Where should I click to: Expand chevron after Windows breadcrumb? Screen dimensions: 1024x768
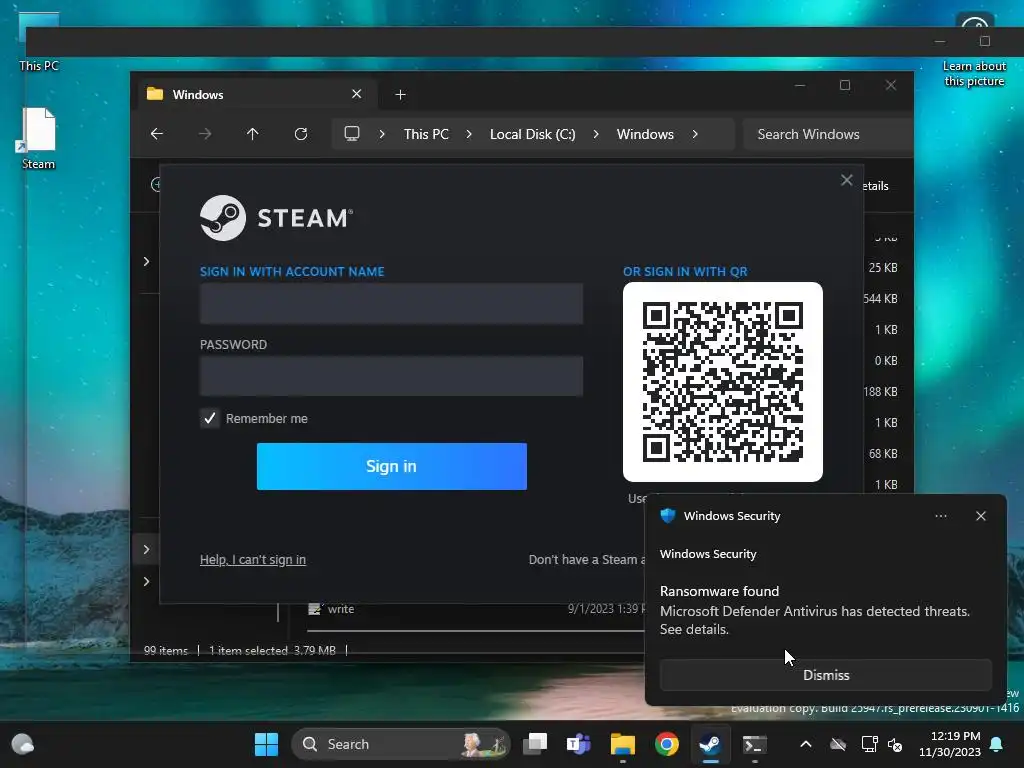pos(695,134)
